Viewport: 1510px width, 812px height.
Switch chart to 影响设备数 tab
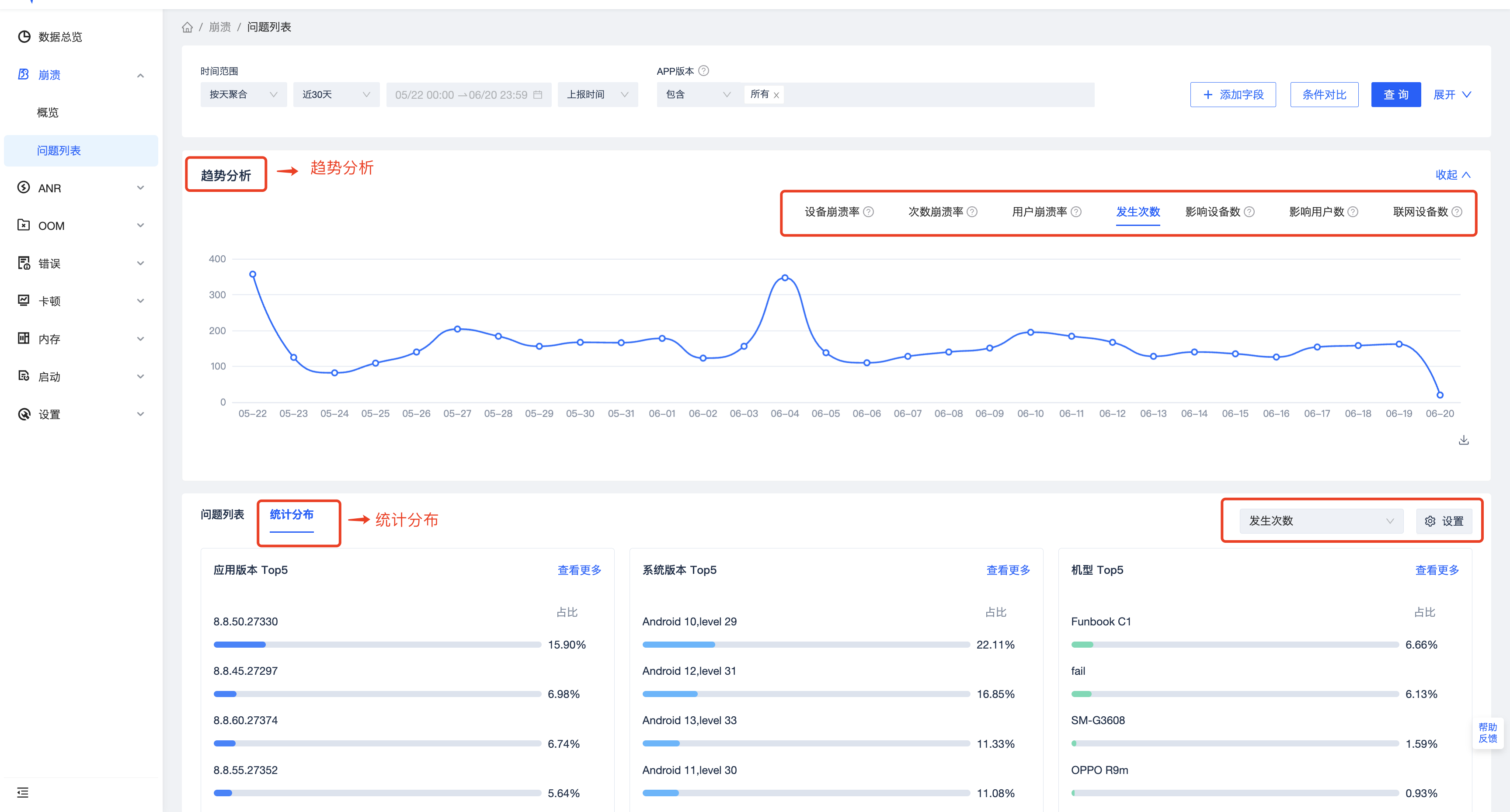(1212, 212)
